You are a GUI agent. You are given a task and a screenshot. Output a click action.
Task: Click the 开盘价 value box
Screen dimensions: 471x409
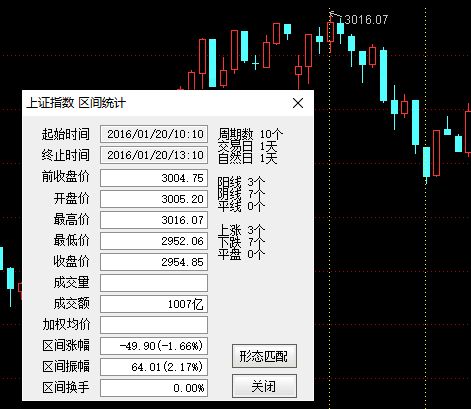[x=154, y=199]
